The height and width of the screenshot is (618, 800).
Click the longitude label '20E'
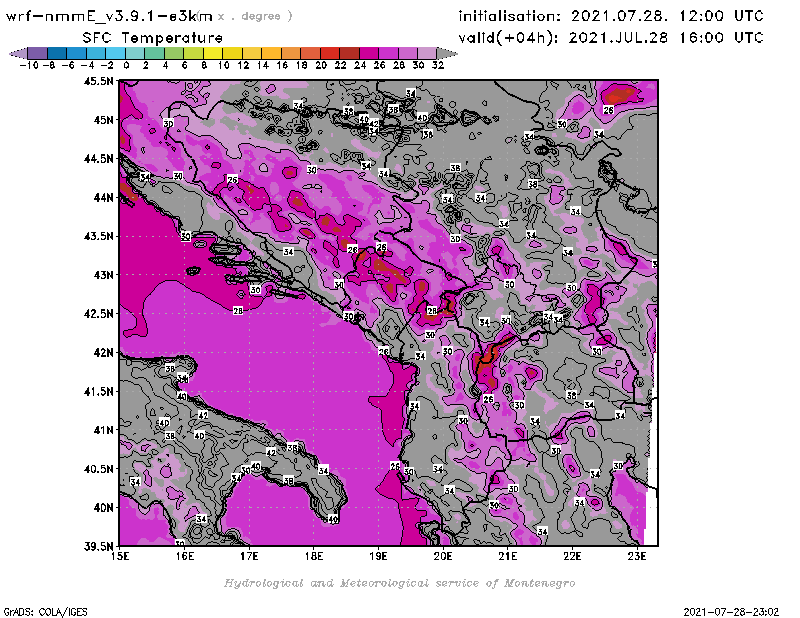pos(443,557)
